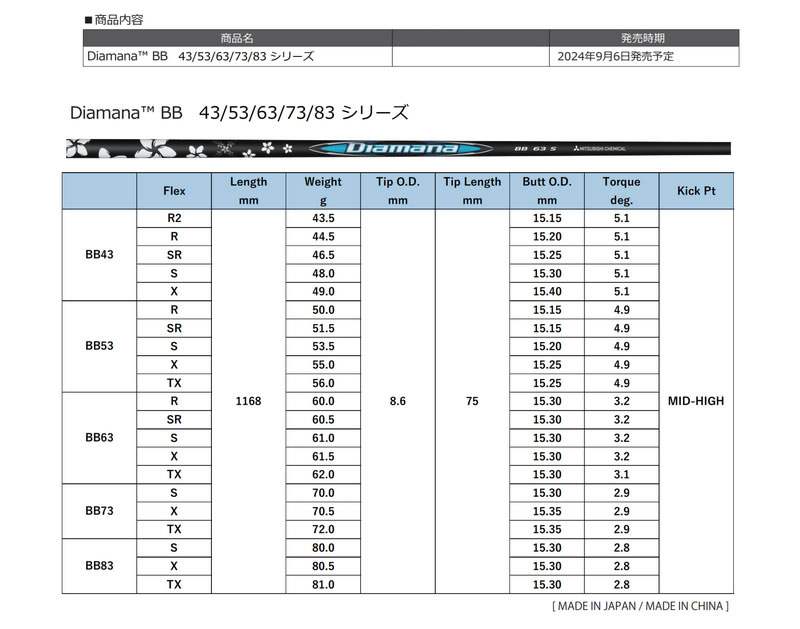This screenshot has height=629, width=800.
Task: Click the '75' tip length value
Action: [472, 401]
